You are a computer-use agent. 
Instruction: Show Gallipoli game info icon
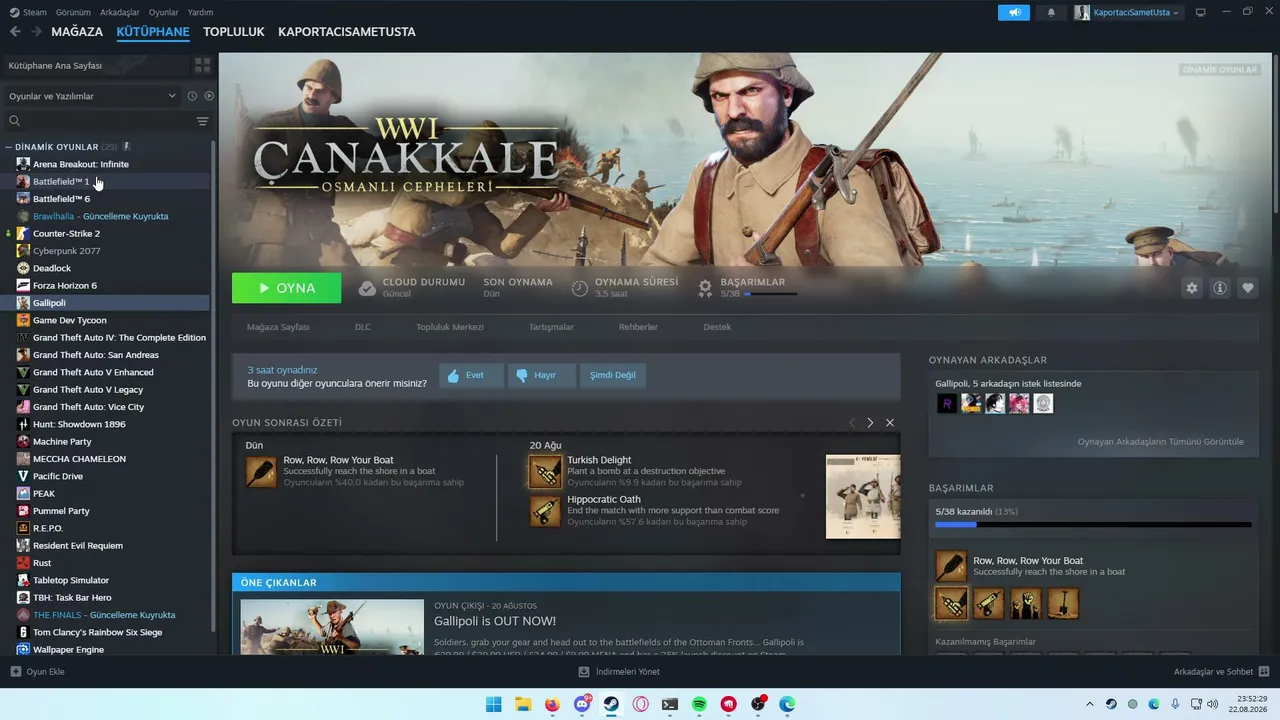[x=1220, y=288]
